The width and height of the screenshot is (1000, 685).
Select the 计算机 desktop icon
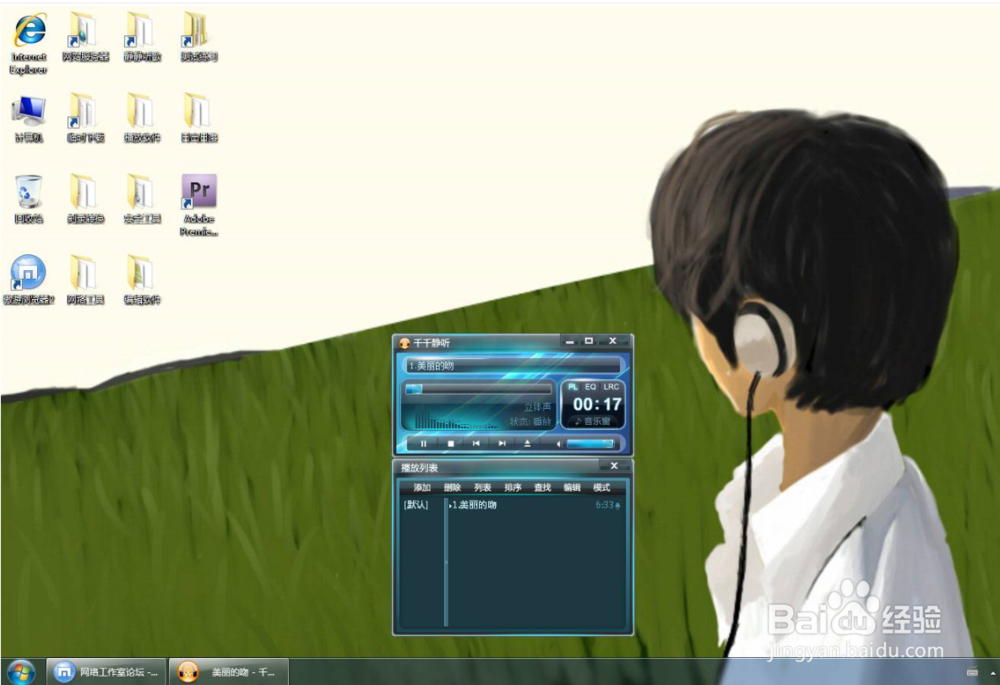(29, 119)
